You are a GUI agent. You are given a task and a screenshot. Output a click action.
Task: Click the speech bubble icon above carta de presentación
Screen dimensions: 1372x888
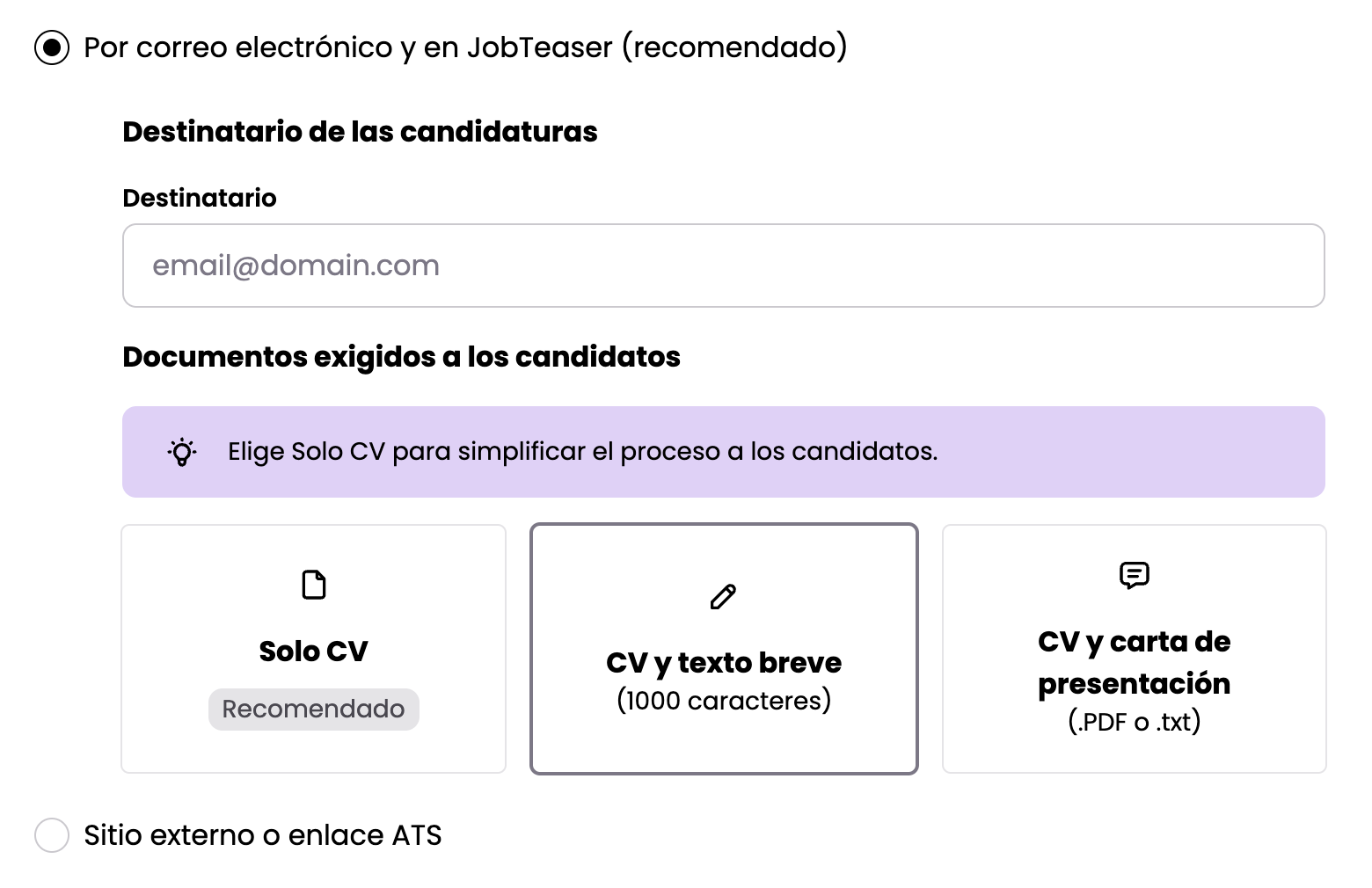[x=1135, y=575]
